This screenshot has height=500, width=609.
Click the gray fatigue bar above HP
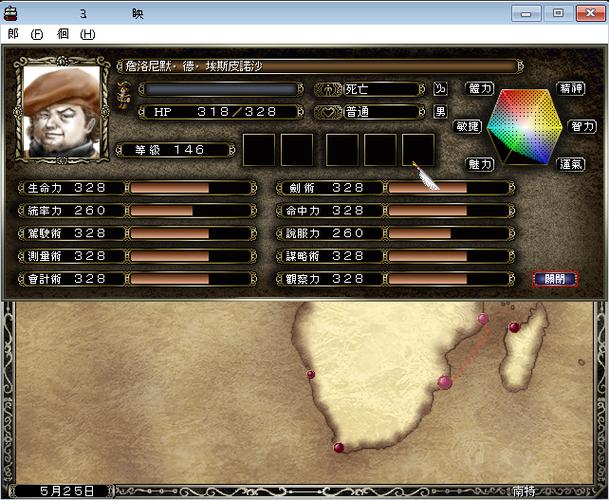point(221,89)
